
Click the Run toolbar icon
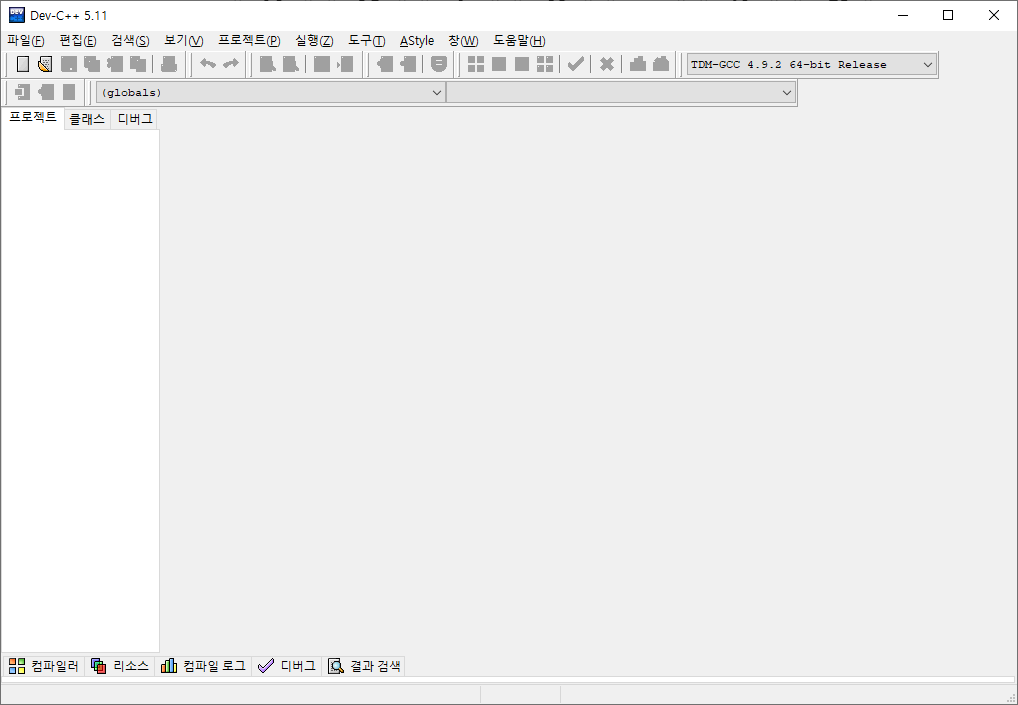click(499, 64)
